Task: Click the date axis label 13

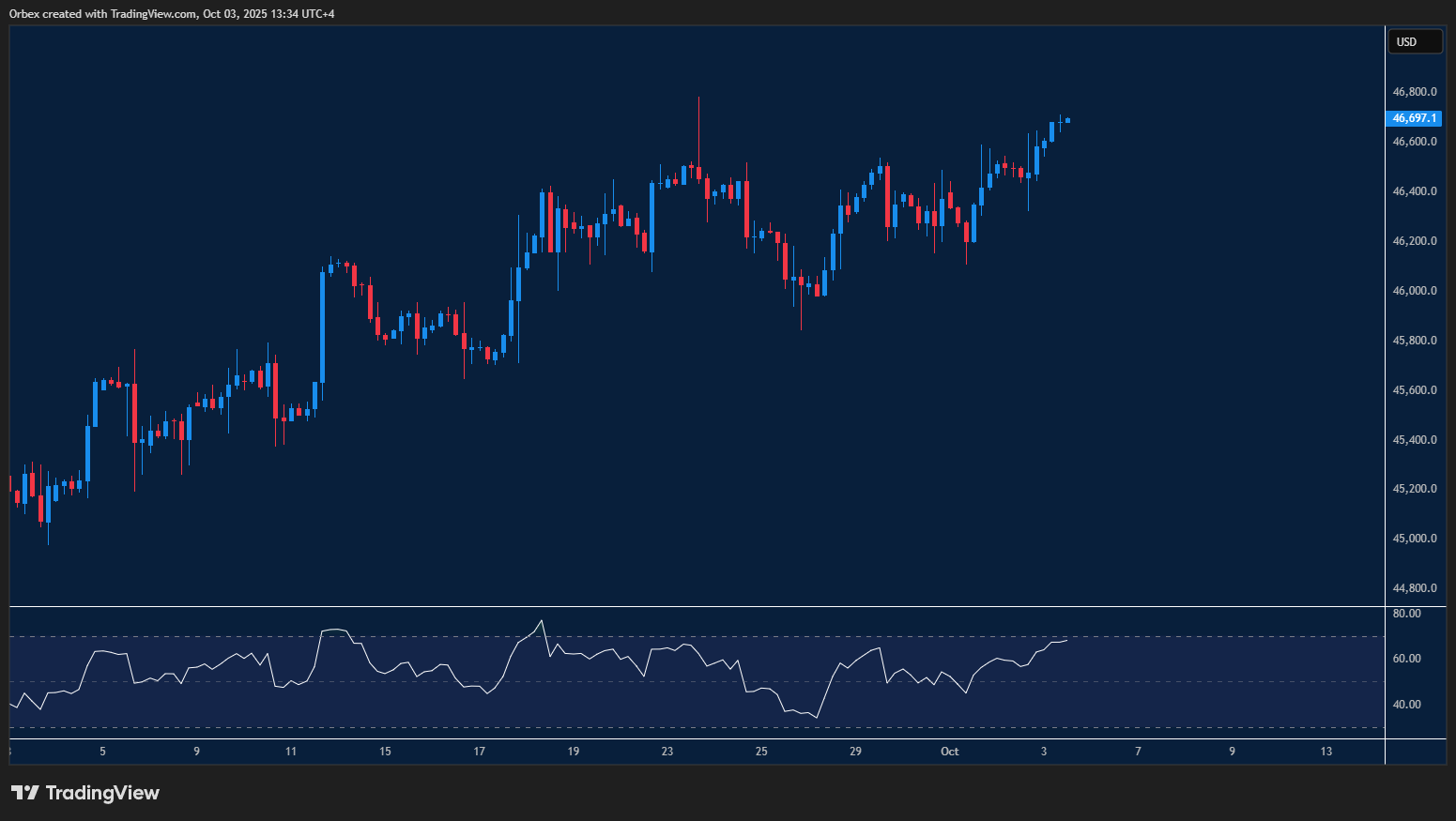Action: [1326, 752]
